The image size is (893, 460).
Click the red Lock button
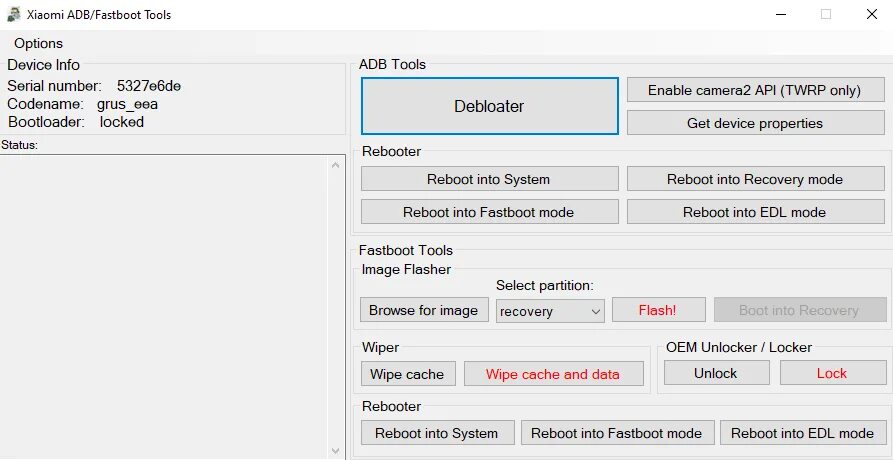[833, 373]
